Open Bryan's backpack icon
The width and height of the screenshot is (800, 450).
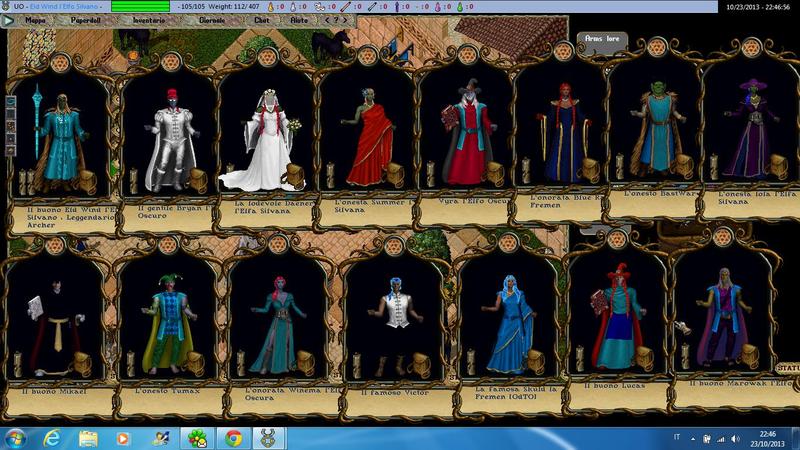(x=197, y=180)
